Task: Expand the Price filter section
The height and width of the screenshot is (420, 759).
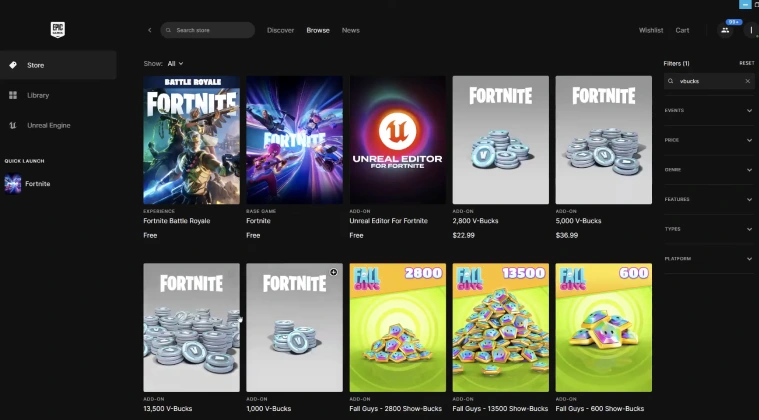Action: (709, 140)
